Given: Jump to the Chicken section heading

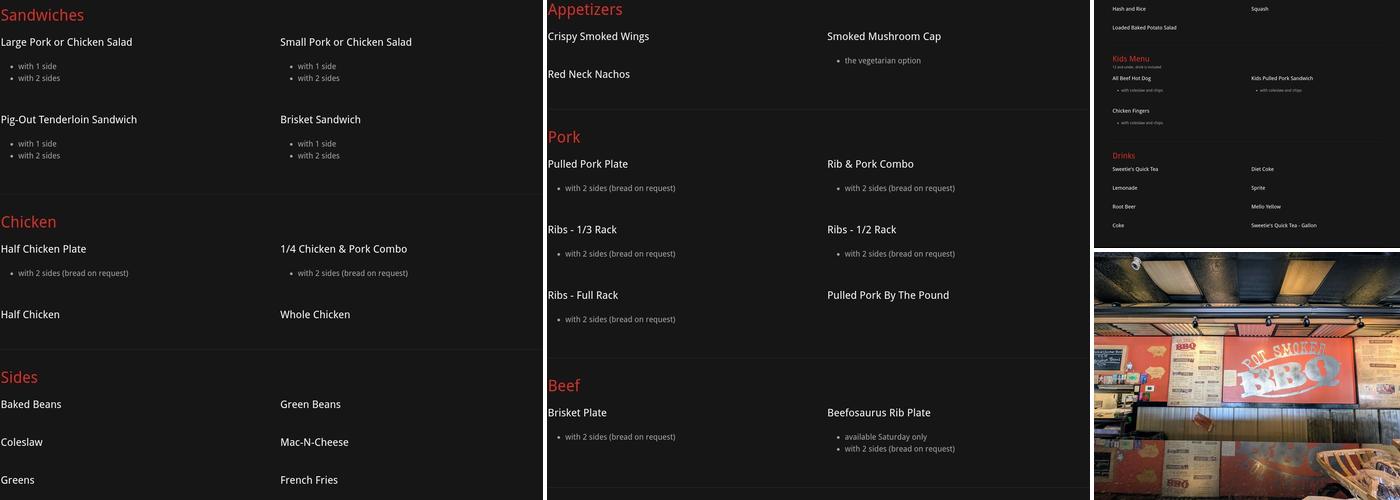Looking at the screenshot, I should point(28,222).
